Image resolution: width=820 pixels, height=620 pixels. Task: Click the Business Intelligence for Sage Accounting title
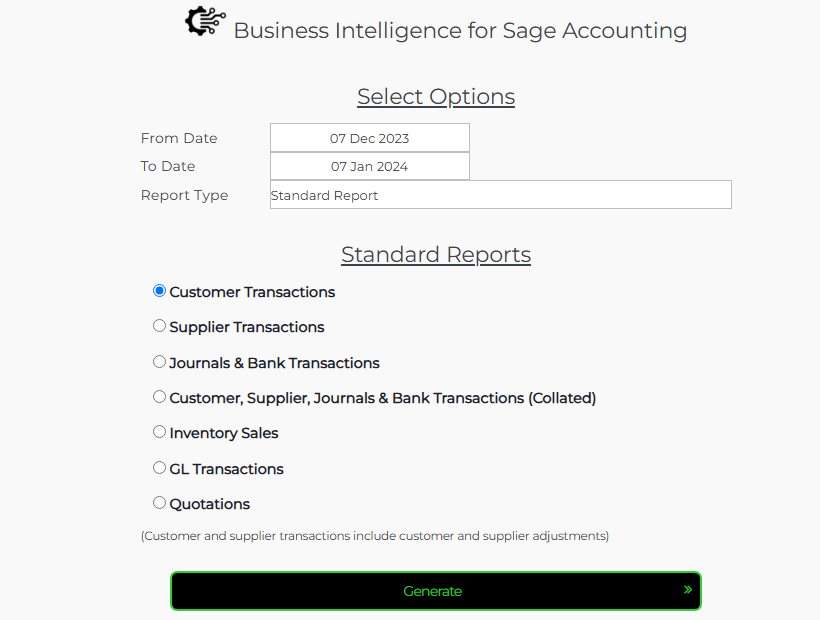tap(460, 31)
